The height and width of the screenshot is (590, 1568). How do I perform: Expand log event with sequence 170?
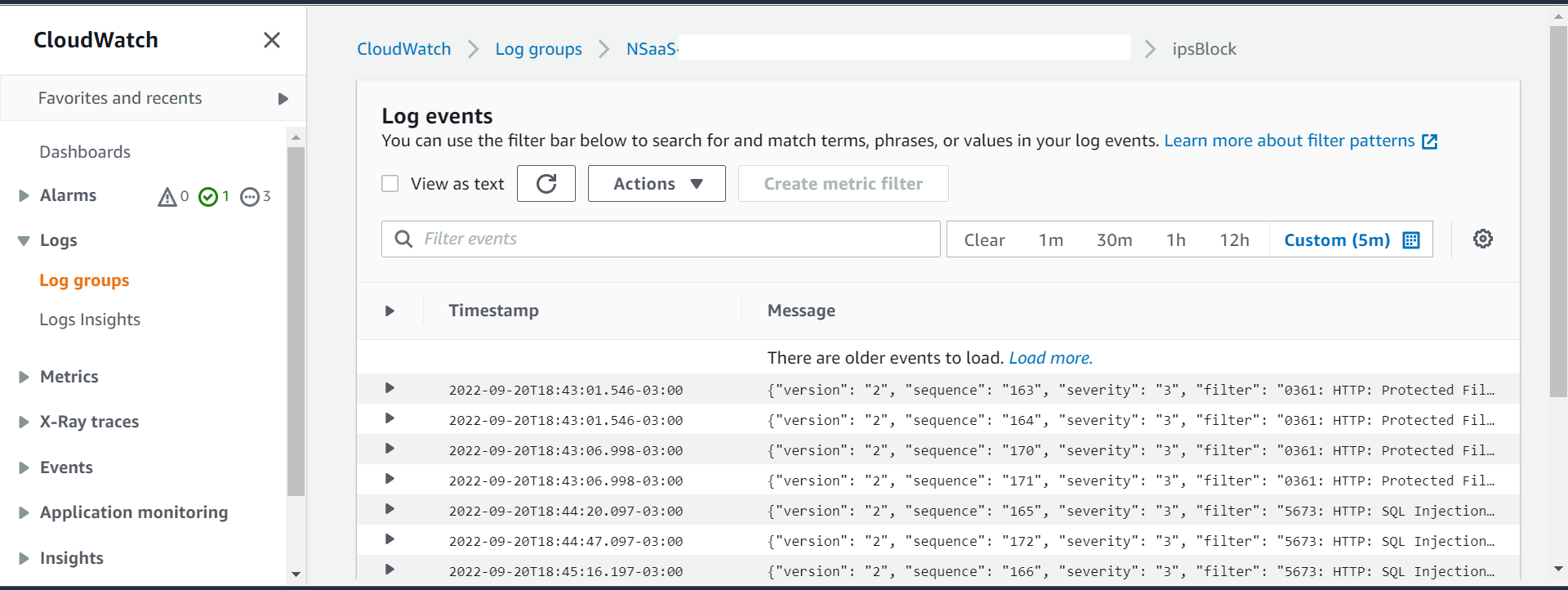tap(390, 449)
